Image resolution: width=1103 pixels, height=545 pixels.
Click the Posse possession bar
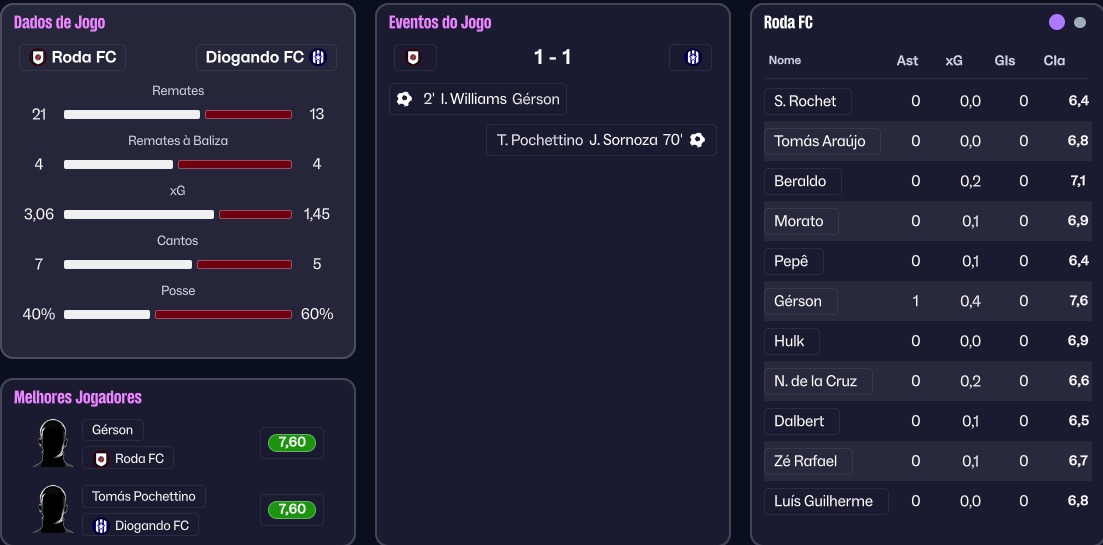tap(178, 314)
